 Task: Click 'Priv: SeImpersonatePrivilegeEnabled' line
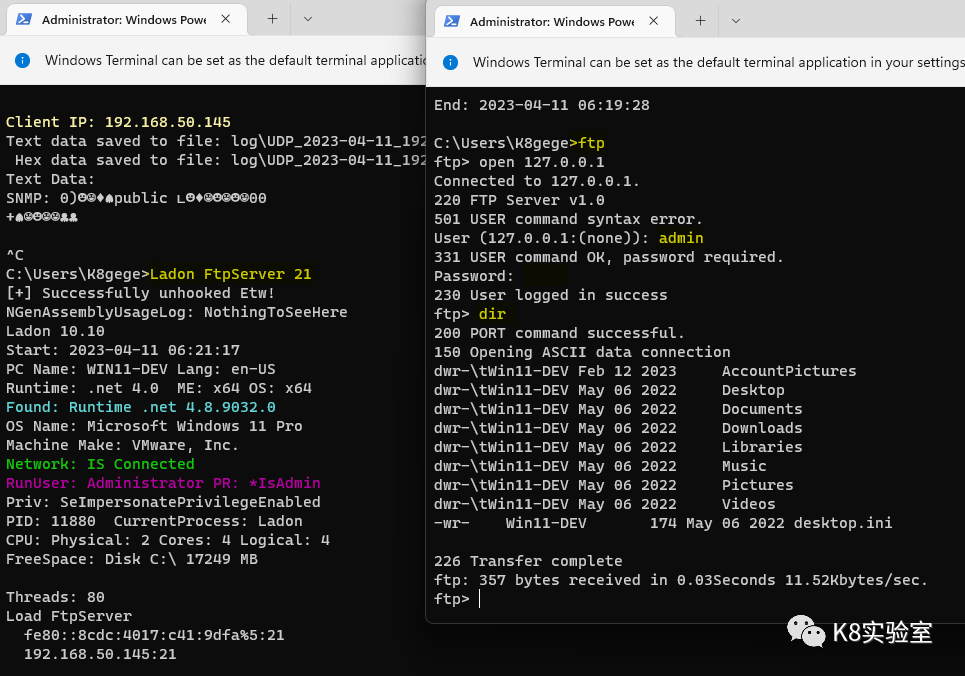(x=163, y=502)
